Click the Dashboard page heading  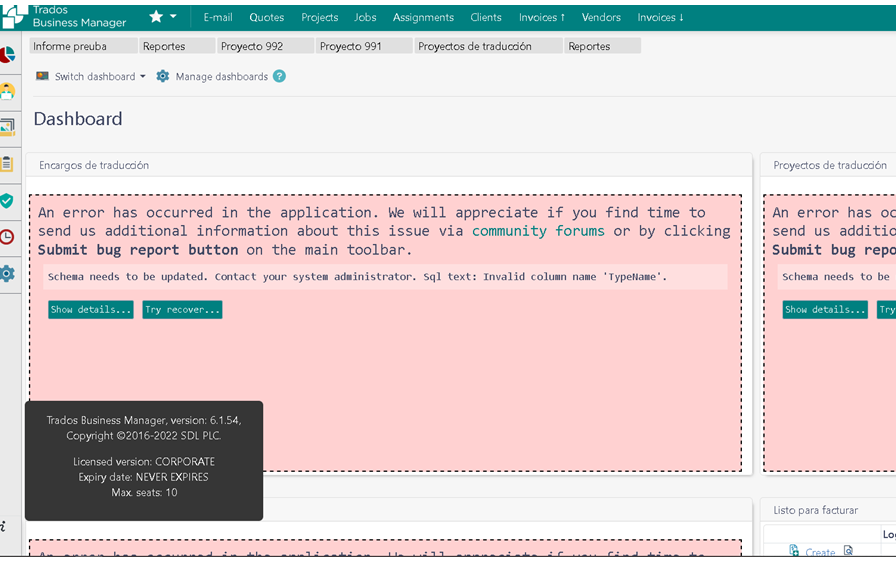[78, 119]
